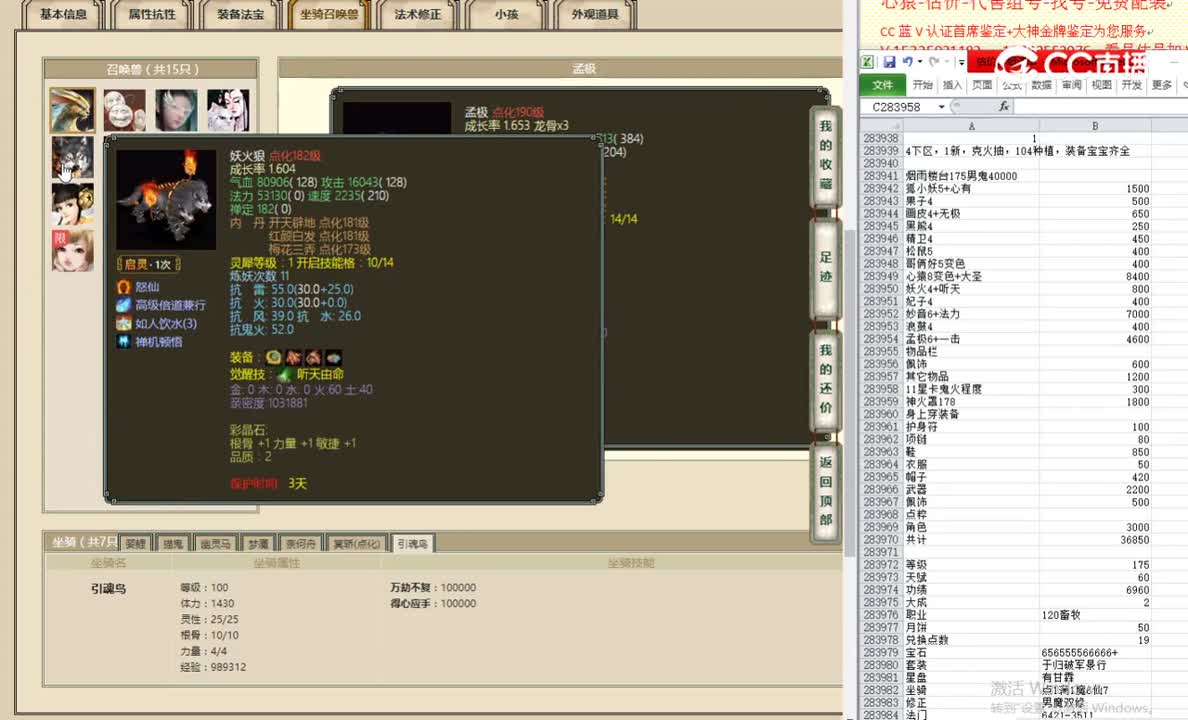Open the Excel 插入 ribbon tab
This screenshot has width=1188, height=720.
952,85
